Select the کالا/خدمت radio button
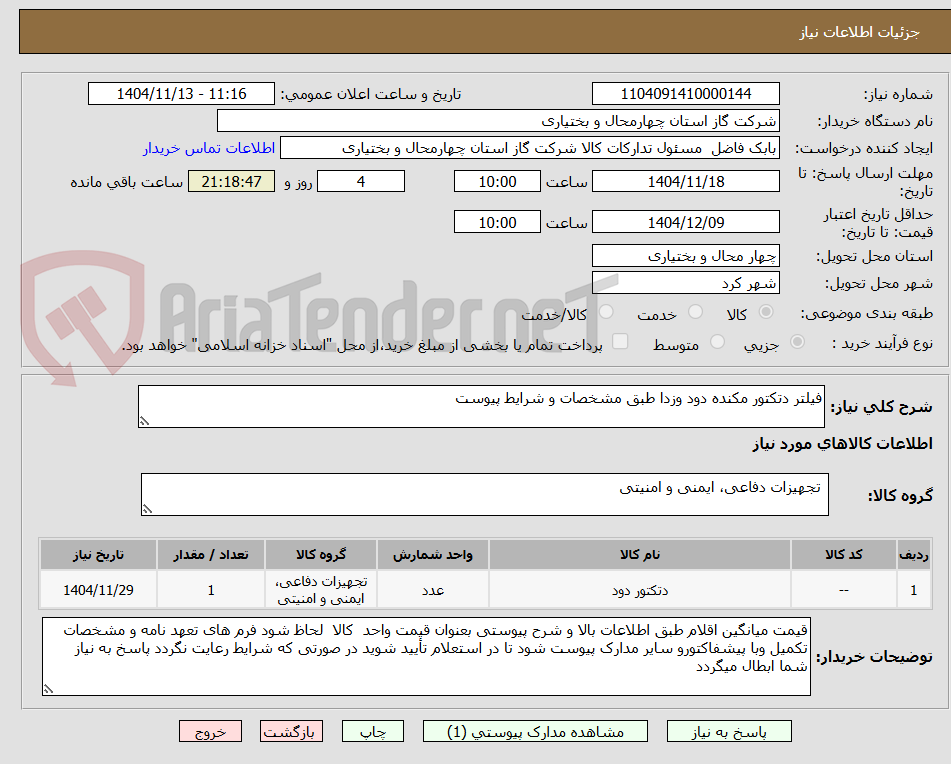The height and width of the screenshot is (764, 951). click(x=606, y=312)
